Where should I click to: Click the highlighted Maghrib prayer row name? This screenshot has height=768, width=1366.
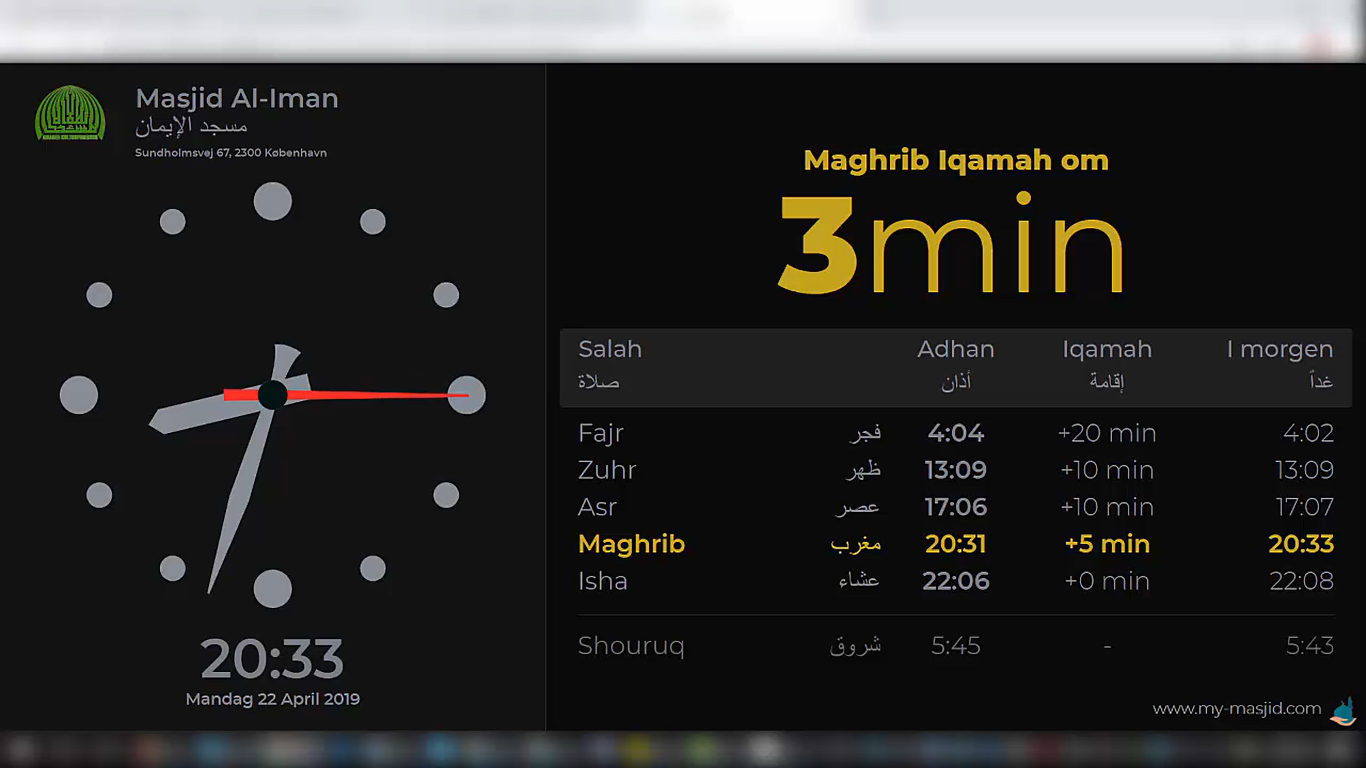(x=631, y=544)
